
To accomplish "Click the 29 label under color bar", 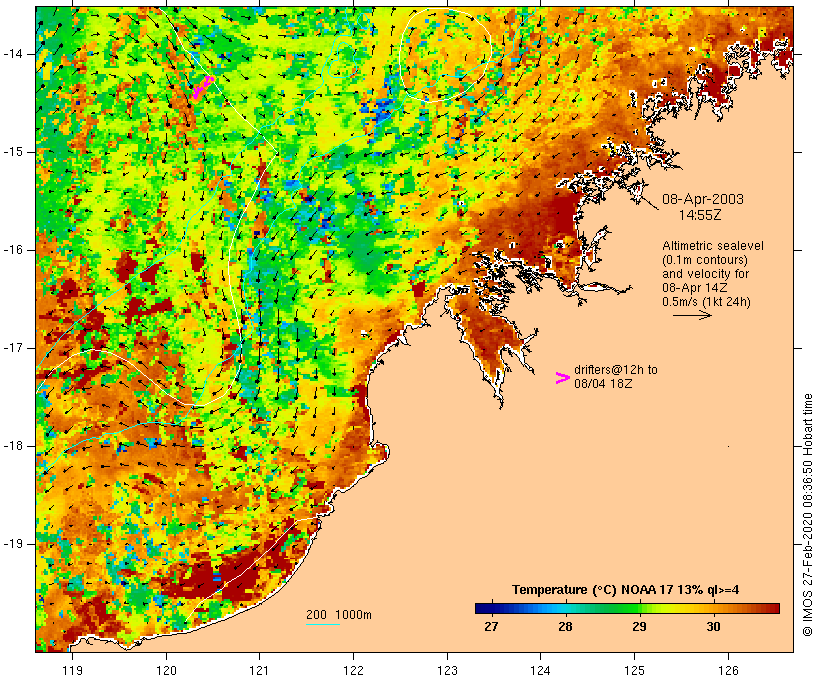I will pos(639,626).
